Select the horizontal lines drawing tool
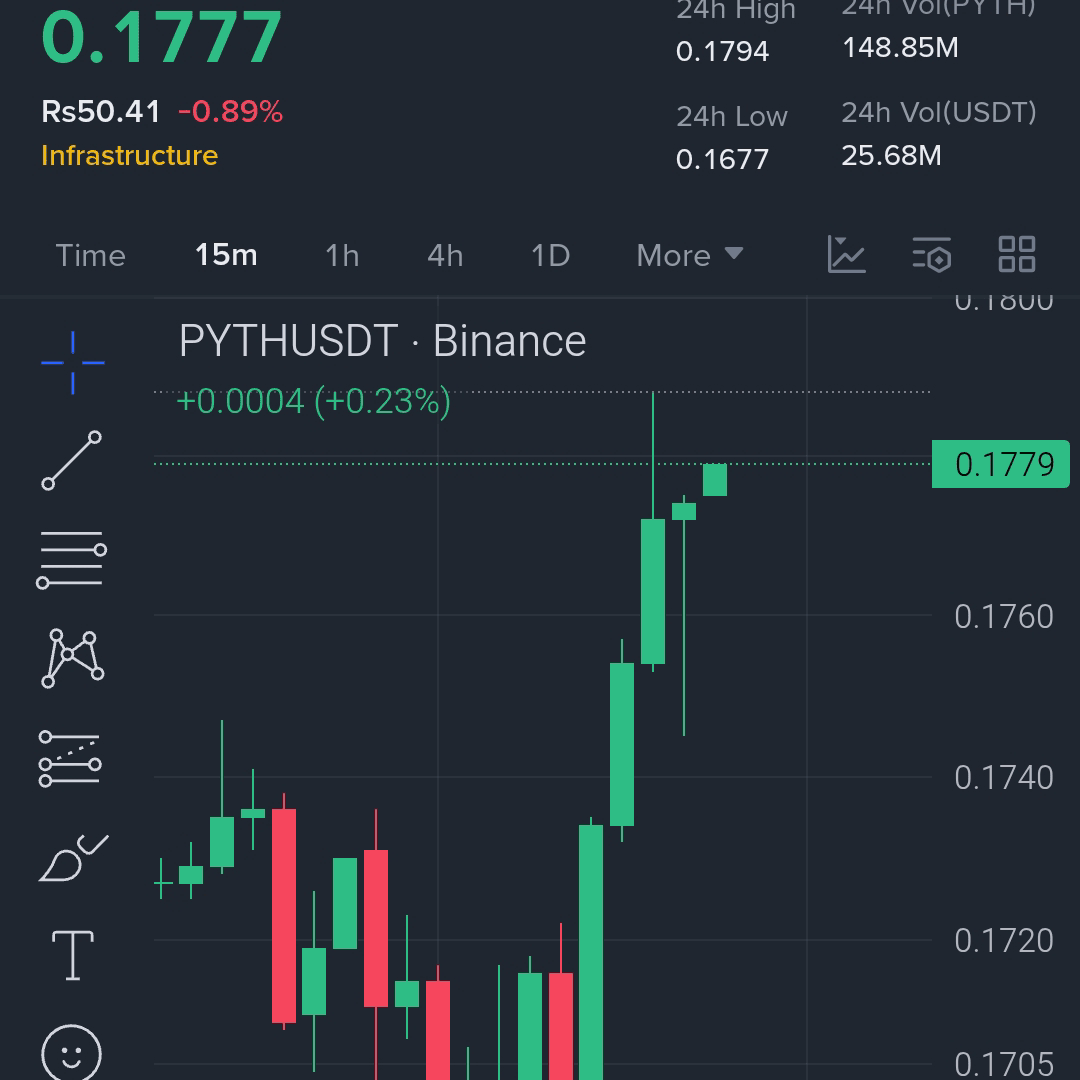Viewport: 1080px width, 1080px height. click(x=72, y=559)
